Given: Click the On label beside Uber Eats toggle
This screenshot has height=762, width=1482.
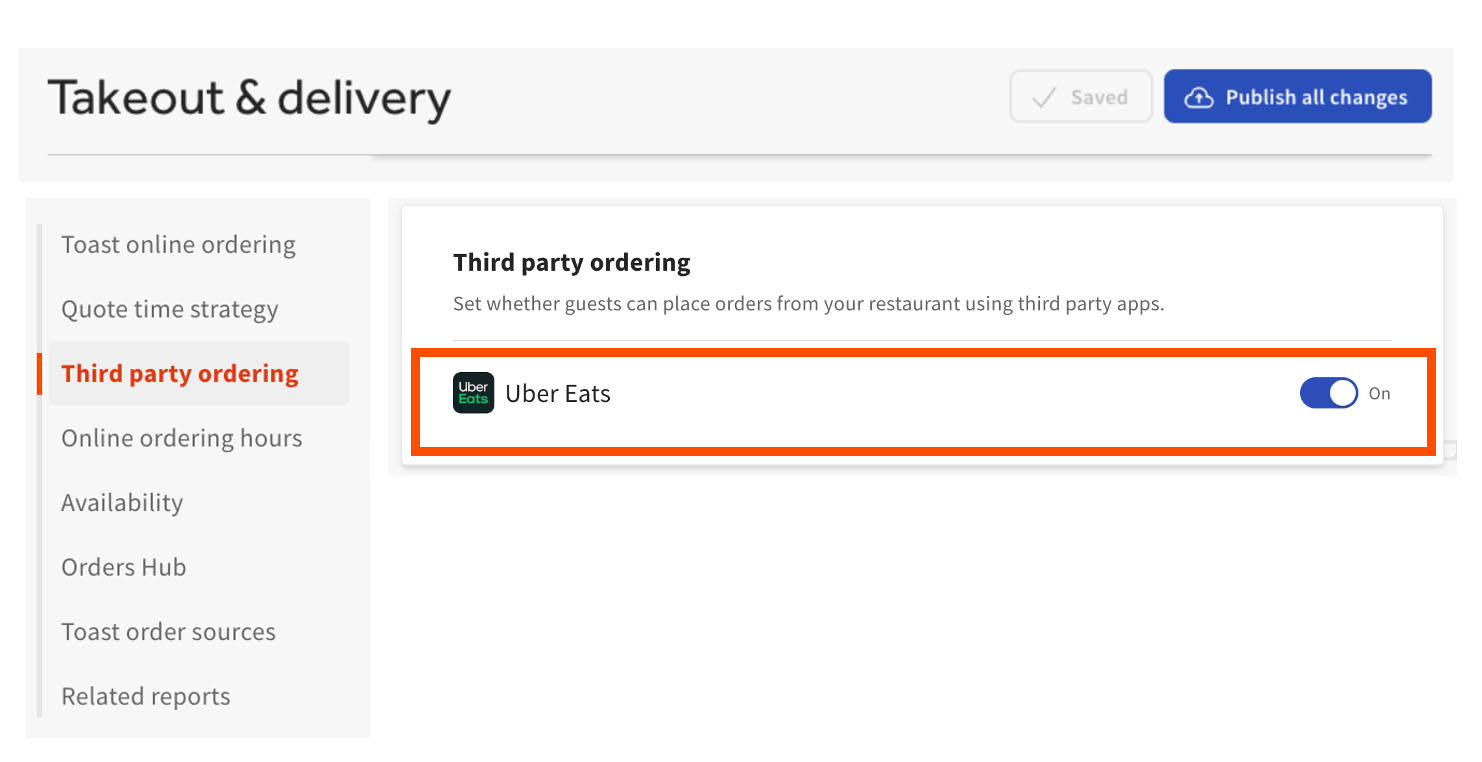Looking at the screenshot, I should click(1380, 394).
